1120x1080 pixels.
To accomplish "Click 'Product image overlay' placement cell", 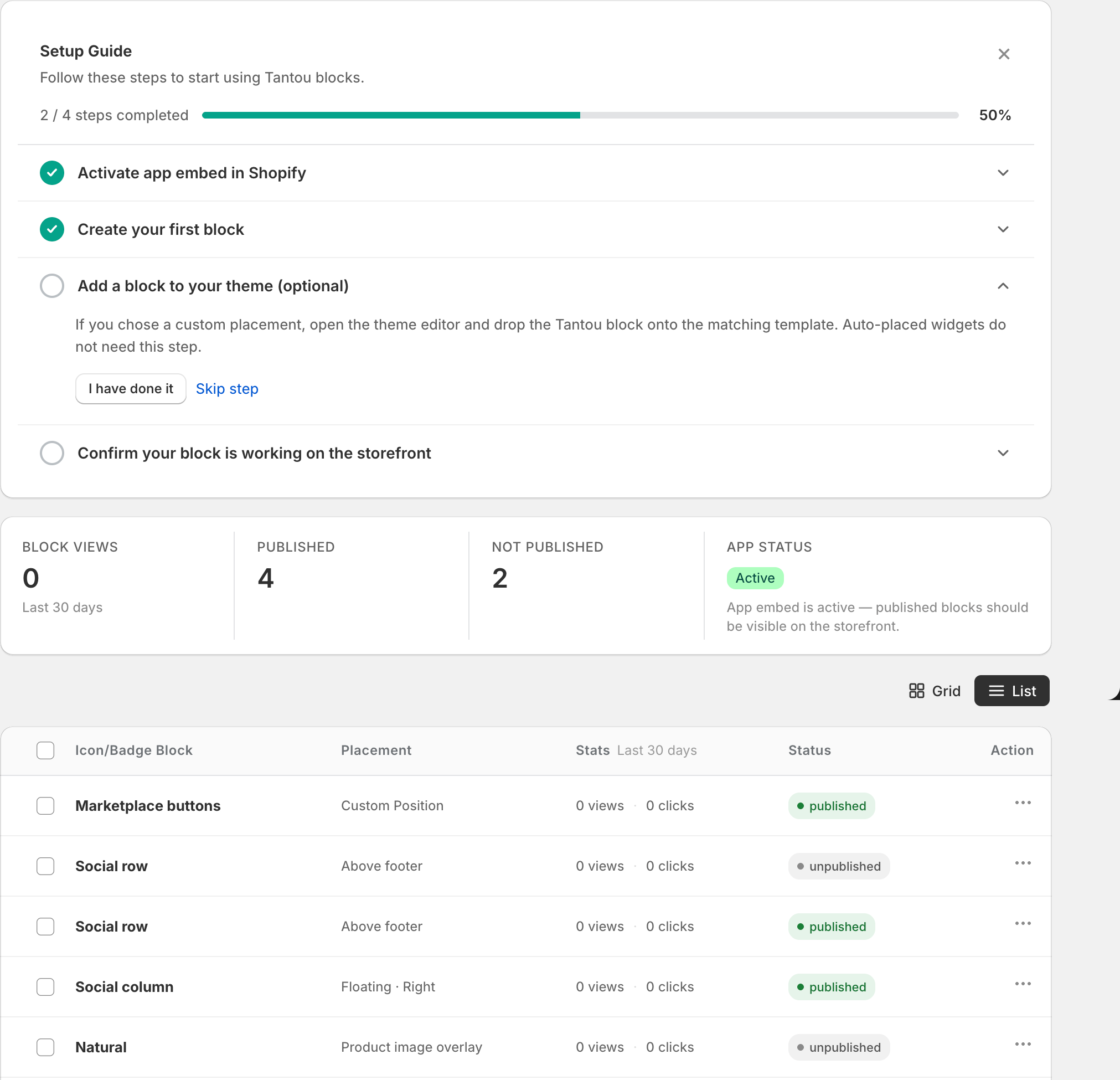I will click(411, 1047).
